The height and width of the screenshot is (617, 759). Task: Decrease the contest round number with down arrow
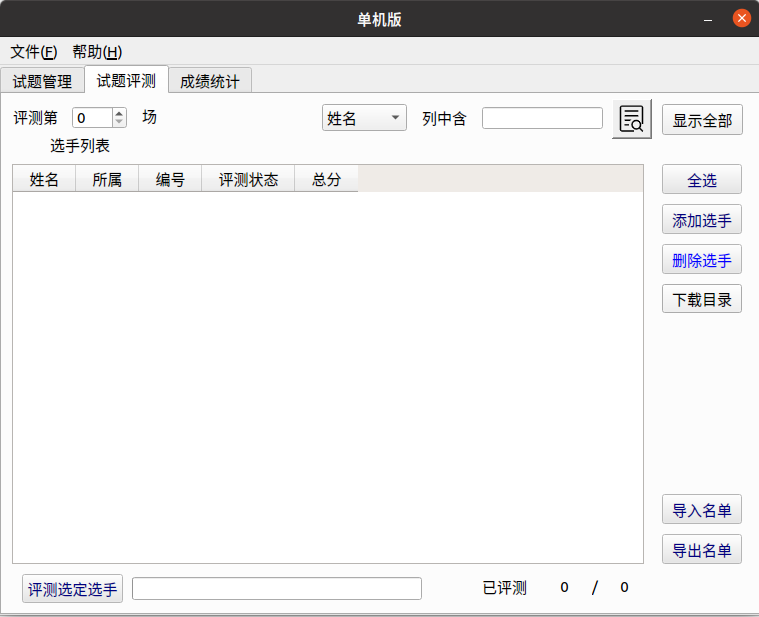120,123
